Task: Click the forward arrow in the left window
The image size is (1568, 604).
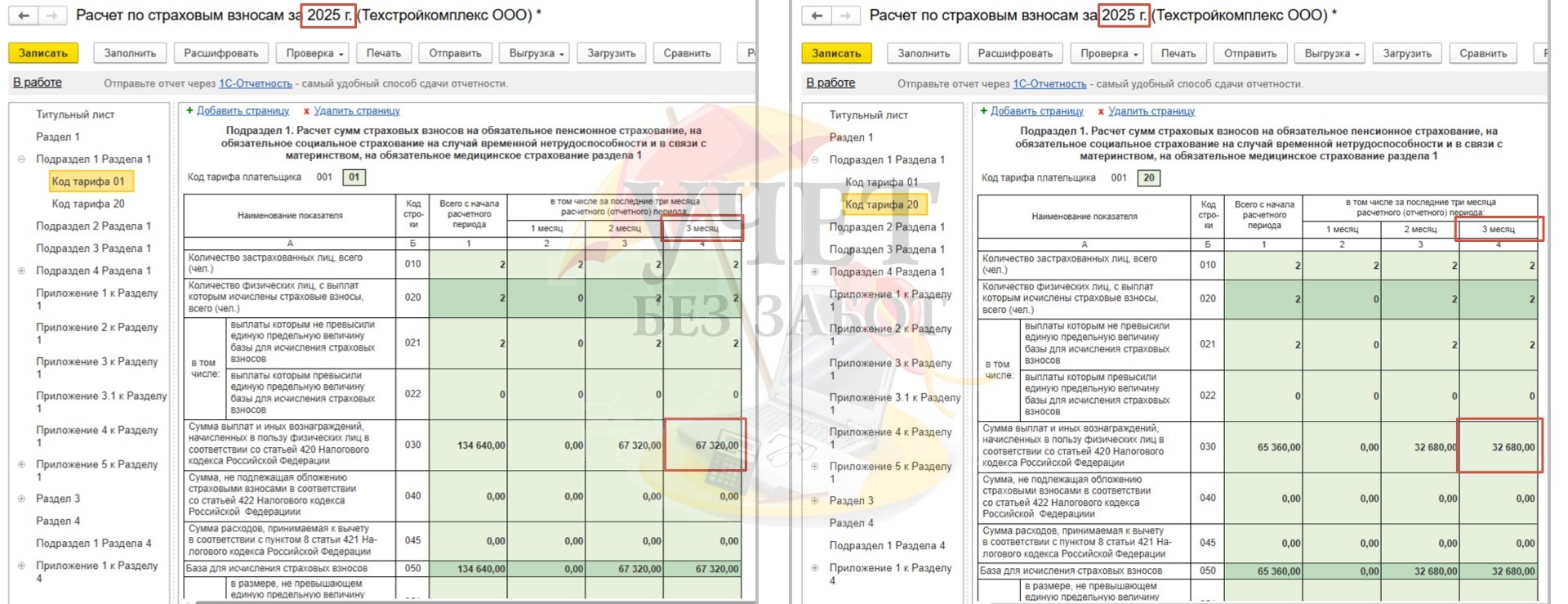Action: pos(52,16)
